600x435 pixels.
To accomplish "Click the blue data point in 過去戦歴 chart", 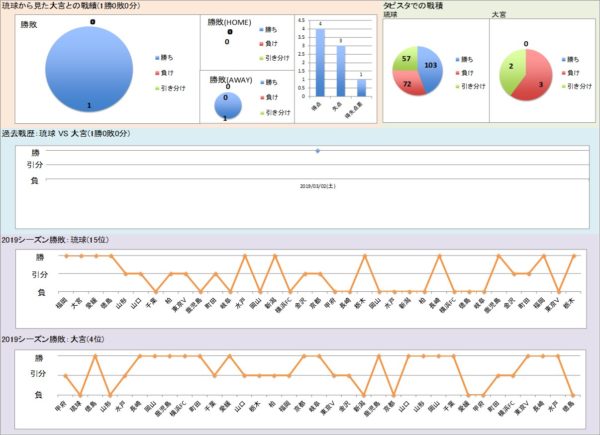I will (317, 151).
